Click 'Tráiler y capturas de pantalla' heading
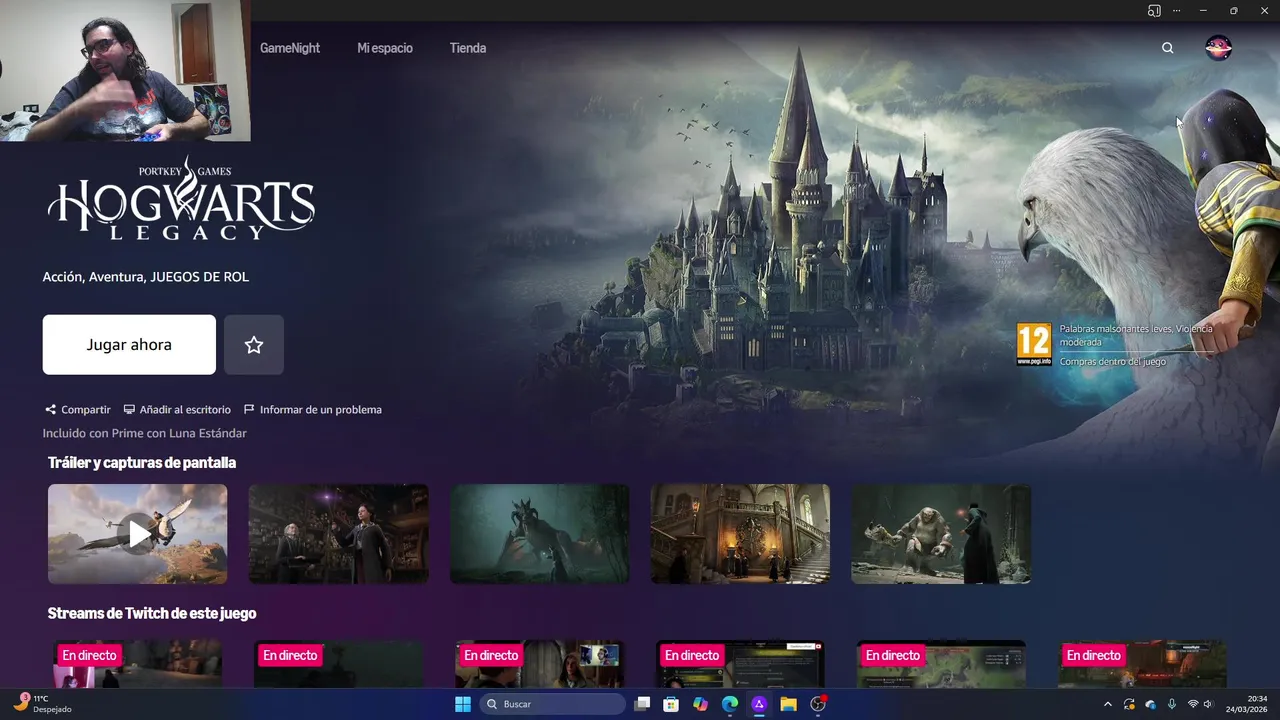Viewport: 1280px width, 720px height. pos(142,462)
